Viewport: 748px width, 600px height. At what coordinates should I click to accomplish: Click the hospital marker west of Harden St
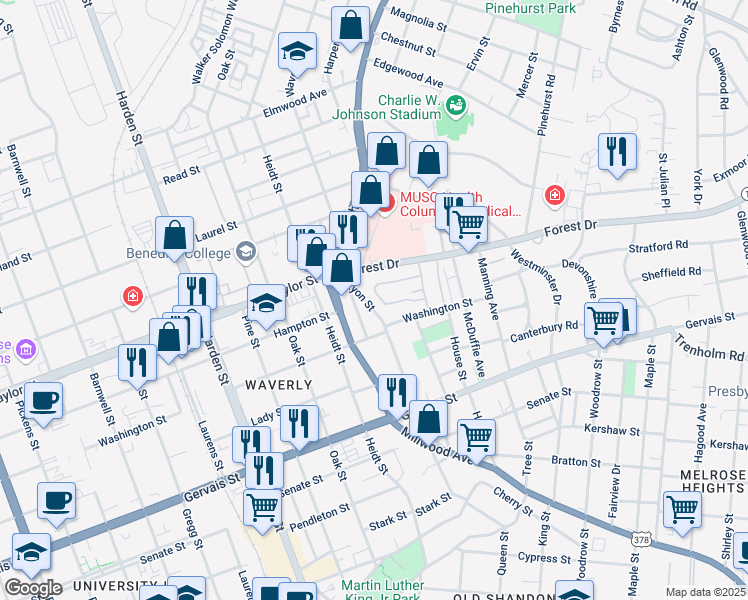pos(133,296)
